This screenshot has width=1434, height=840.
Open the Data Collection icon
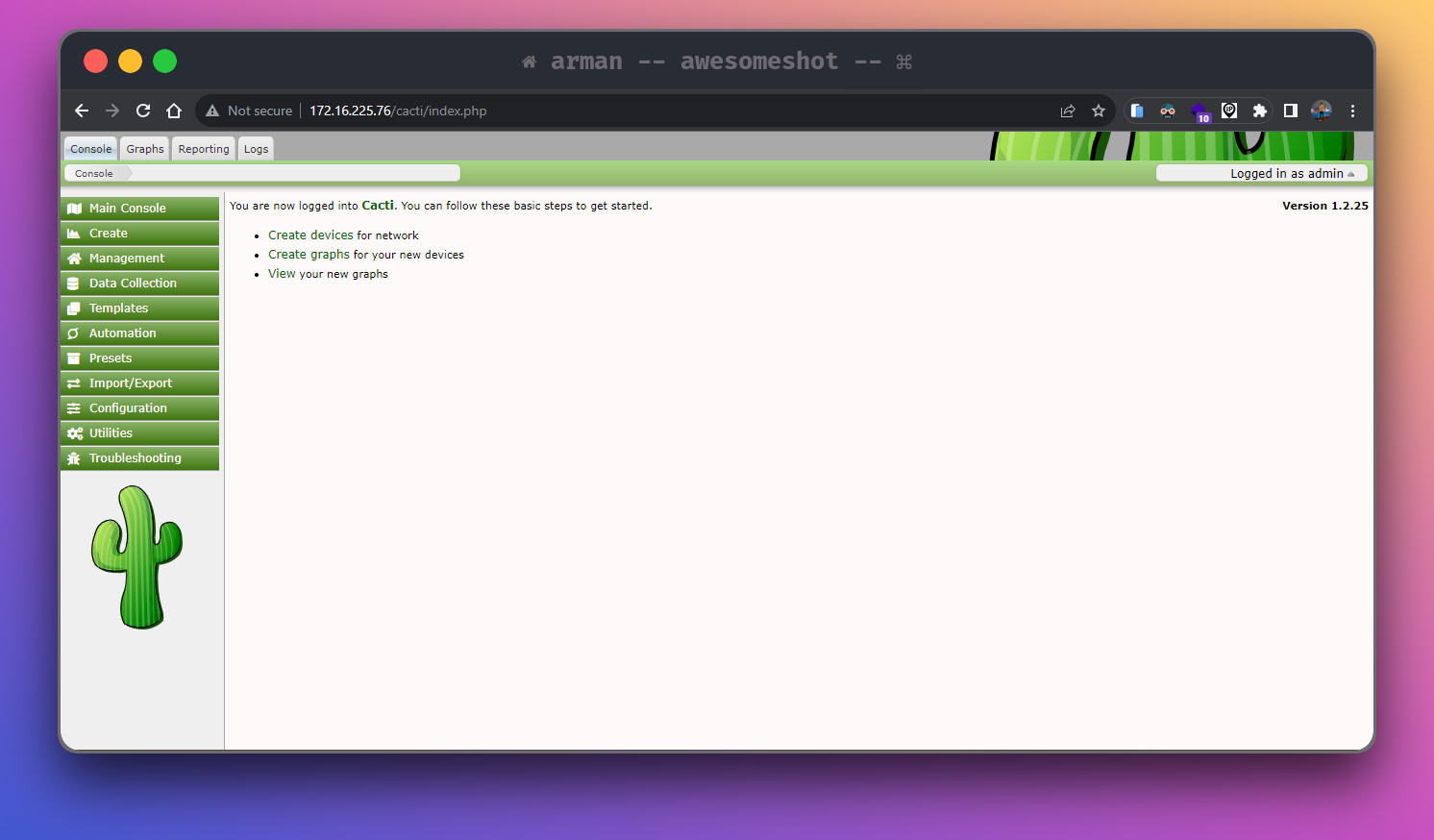tap(76, 283)
